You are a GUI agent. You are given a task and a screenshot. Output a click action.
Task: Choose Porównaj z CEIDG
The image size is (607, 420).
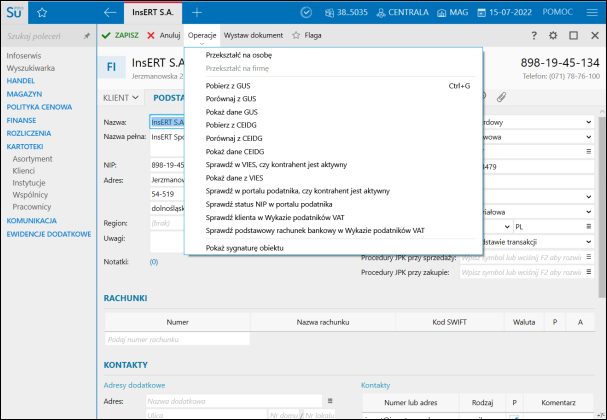[x=234, y=138]
